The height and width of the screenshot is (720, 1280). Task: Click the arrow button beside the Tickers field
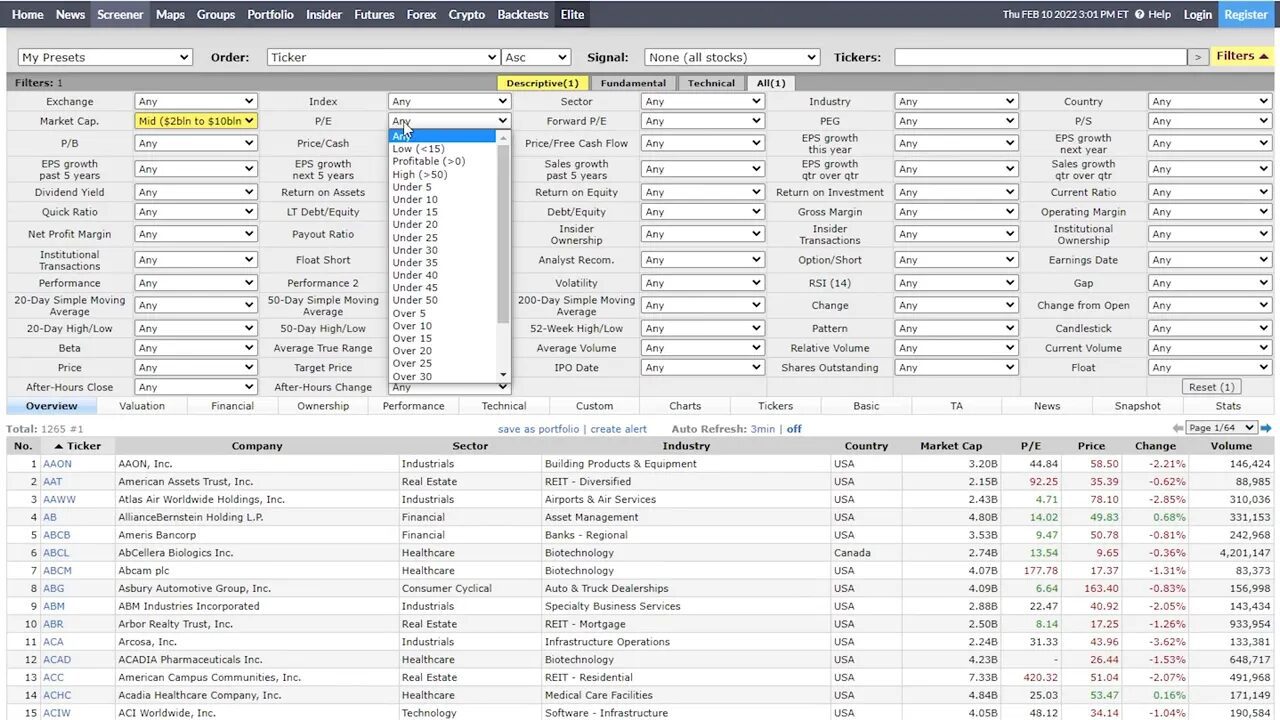point(1198,57)
